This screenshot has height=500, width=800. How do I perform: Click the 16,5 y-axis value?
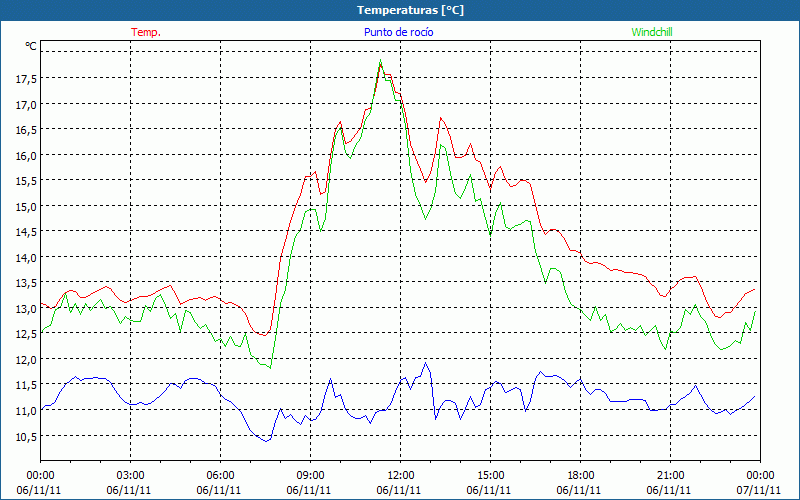(26, 130)
